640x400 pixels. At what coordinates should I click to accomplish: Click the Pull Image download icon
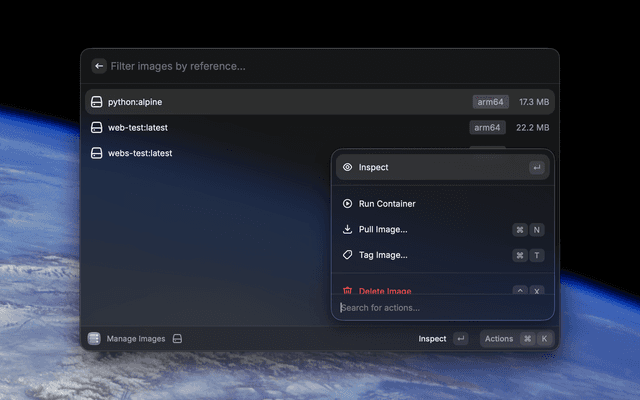click(x=347, y=229)
